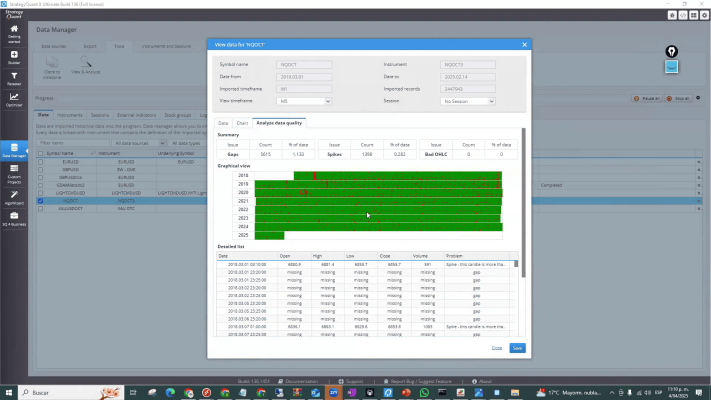Tick the XAUUSDOCT row checkbox
This screenshot has height=400, width=711.
[x=41, y=207]
